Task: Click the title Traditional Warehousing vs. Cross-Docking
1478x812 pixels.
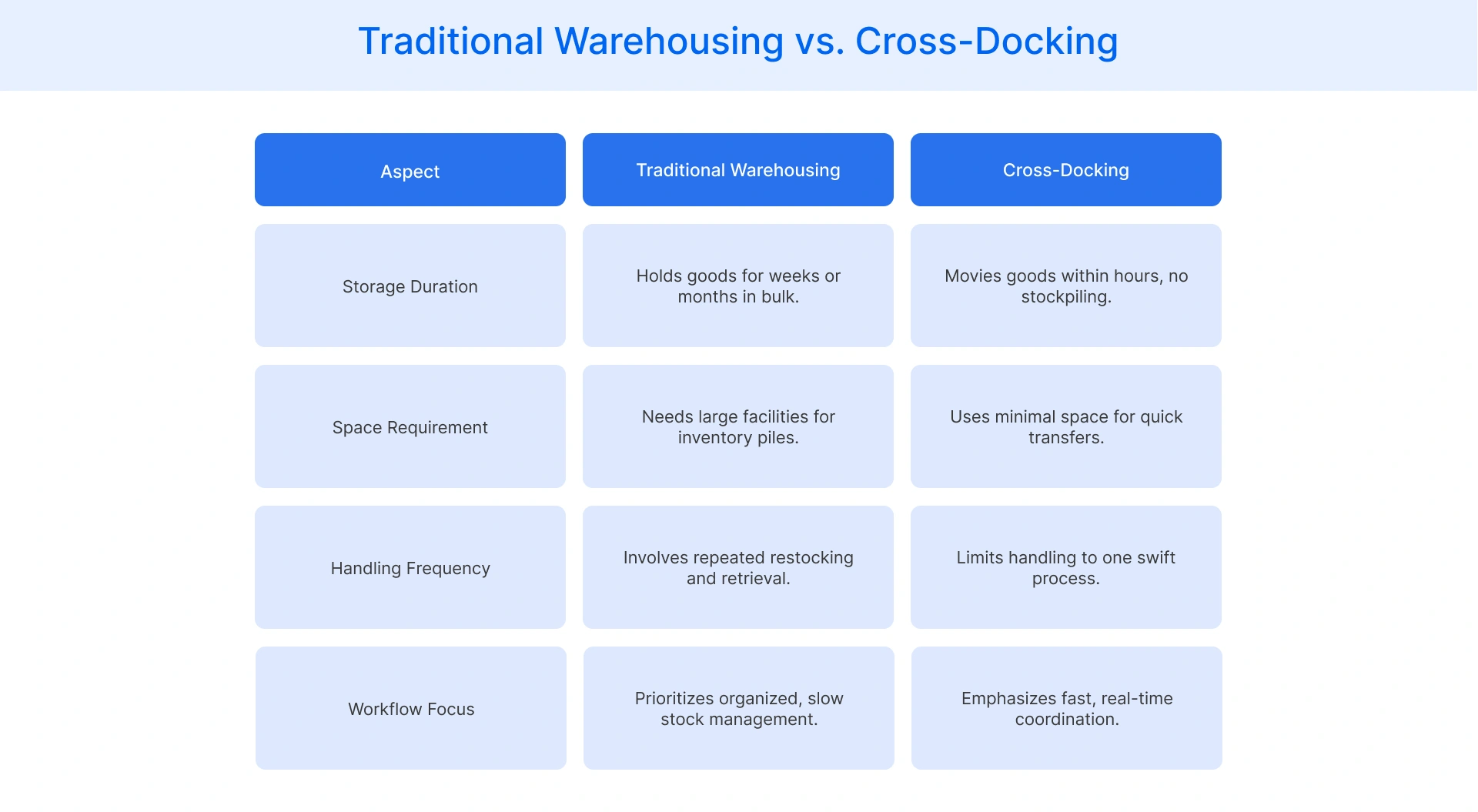Action: (x=737, y=42)
